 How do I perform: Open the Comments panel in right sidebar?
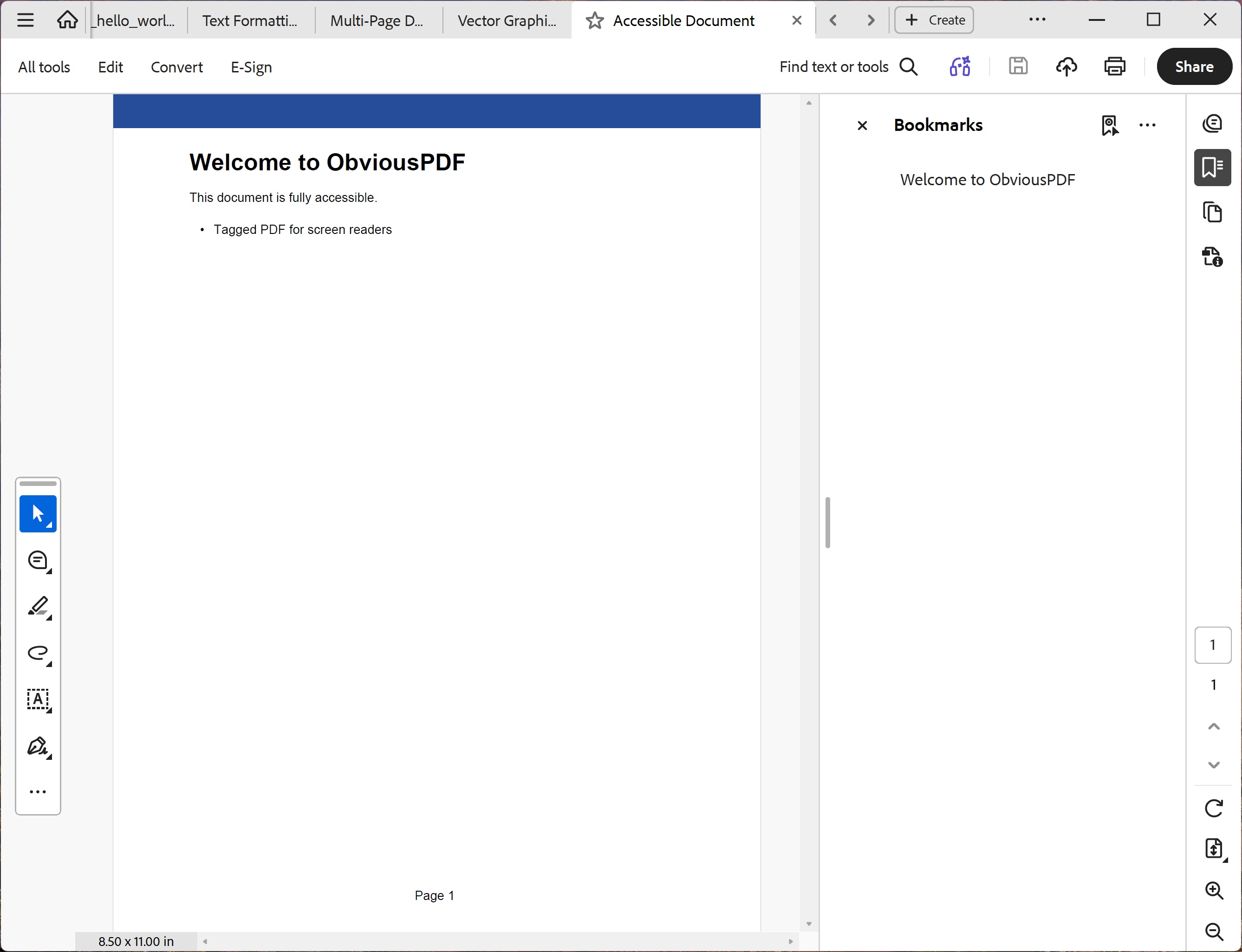(x=1213, y=123)
